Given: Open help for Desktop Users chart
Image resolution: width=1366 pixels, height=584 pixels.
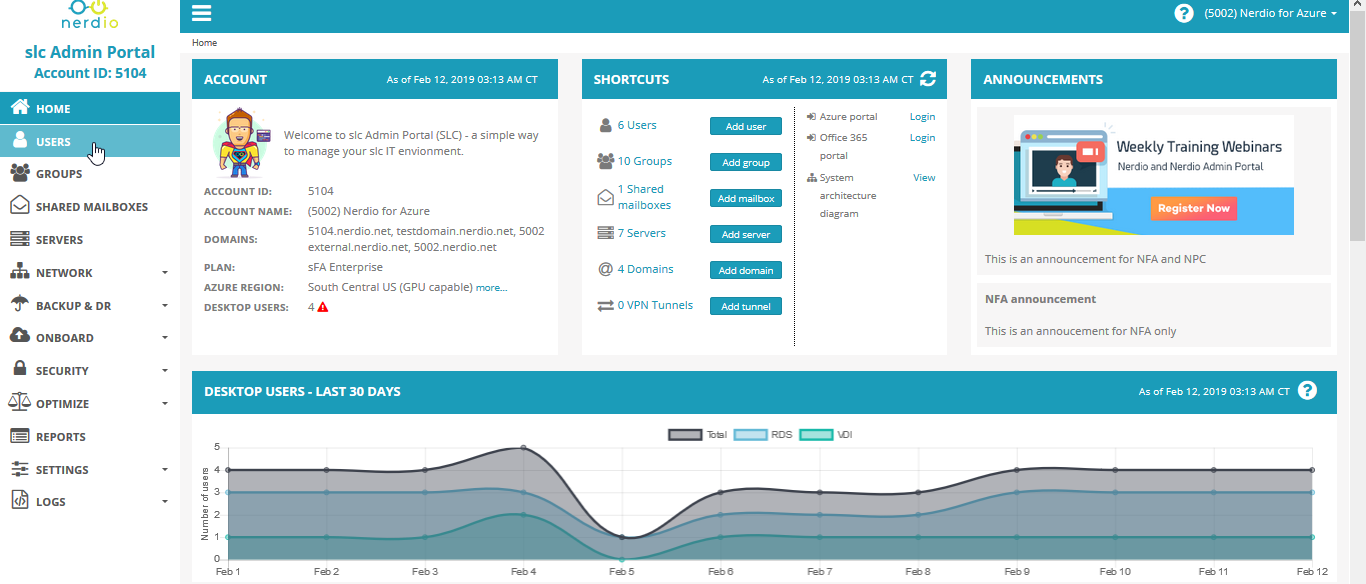Looking at the screenshot, I should (1307, 391).
